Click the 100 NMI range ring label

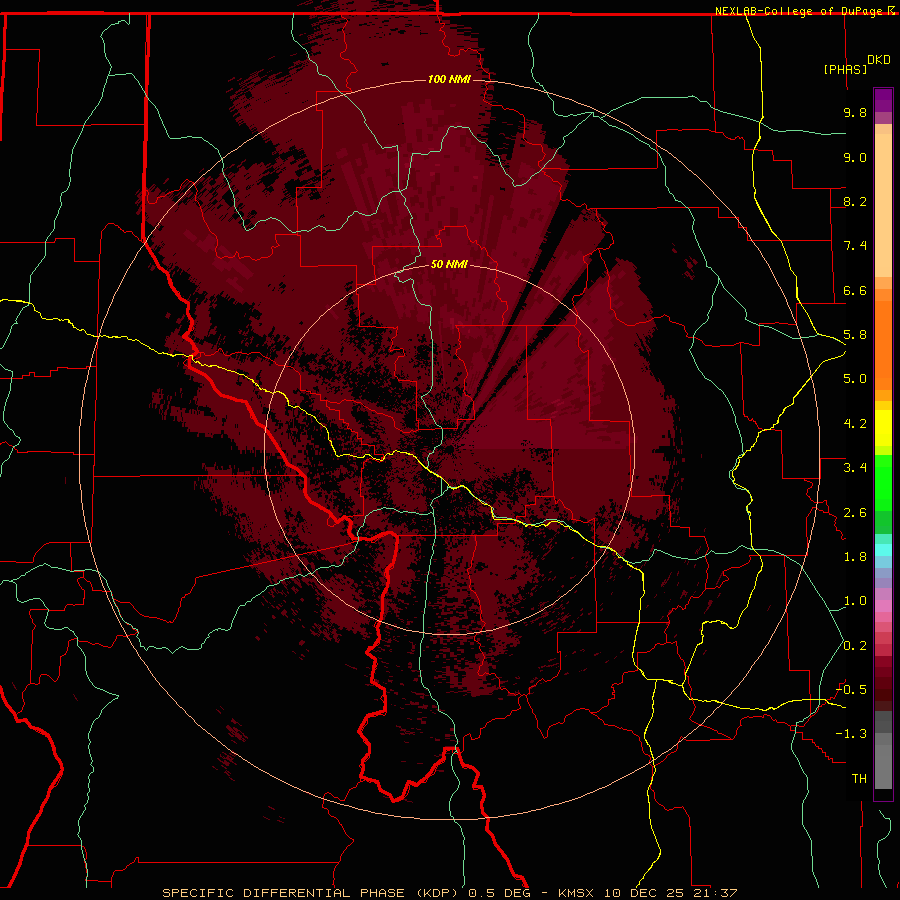tap(449, 79)
